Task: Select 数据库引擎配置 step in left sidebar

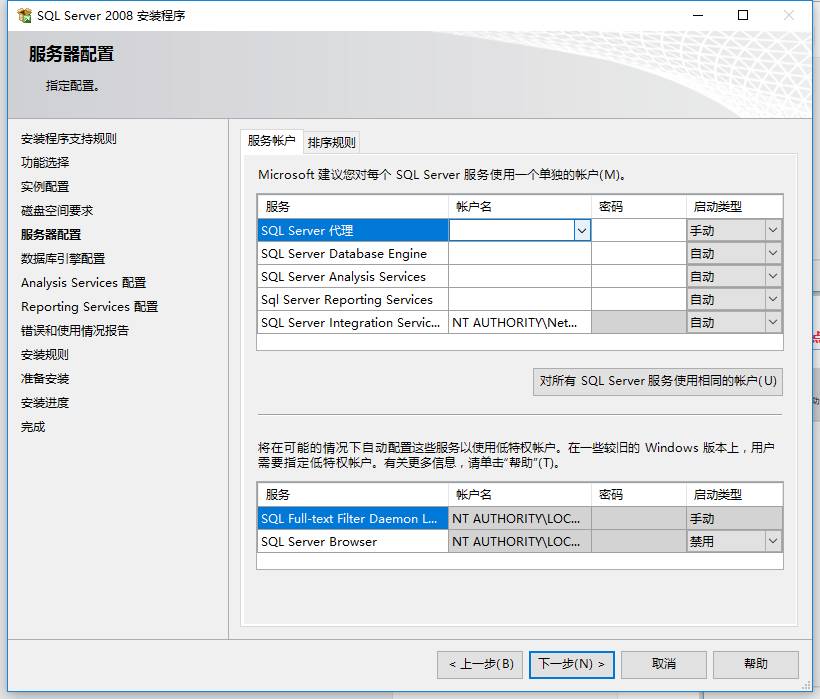Action: click(x=63, y=259)
